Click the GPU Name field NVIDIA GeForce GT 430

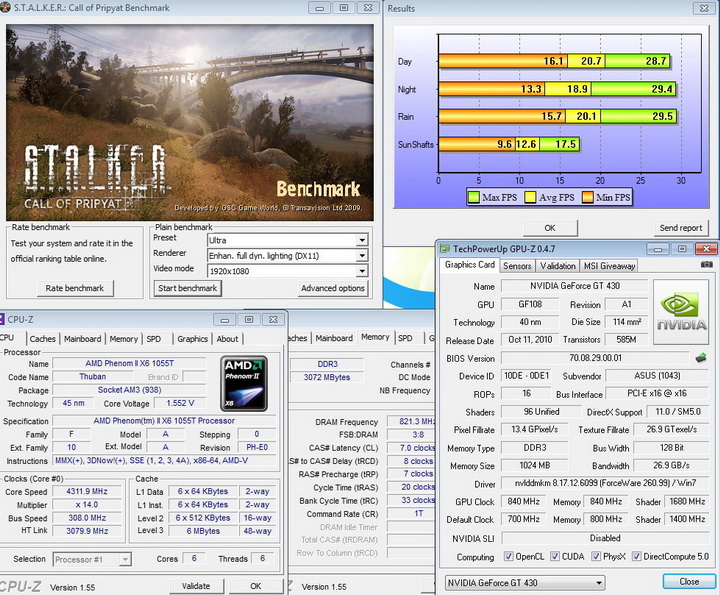click(x=574, y=286)
